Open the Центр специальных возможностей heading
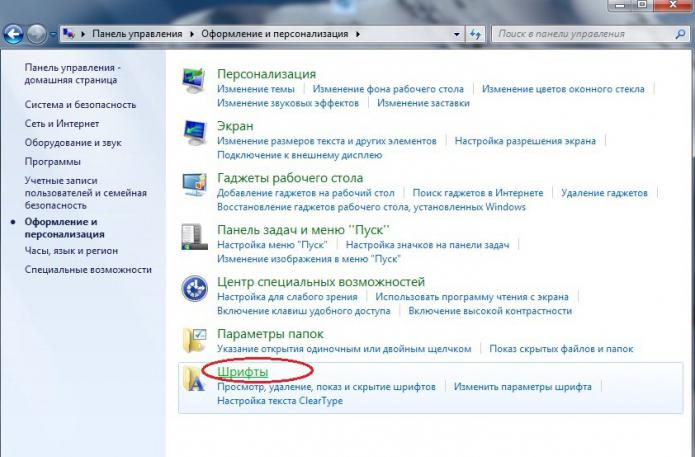This screenshot has width=695, height=457. [x=321, y=282]
